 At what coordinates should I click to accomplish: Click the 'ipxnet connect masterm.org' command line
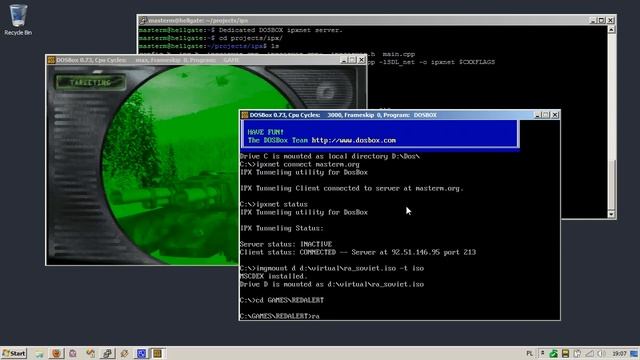click(300, 164)
